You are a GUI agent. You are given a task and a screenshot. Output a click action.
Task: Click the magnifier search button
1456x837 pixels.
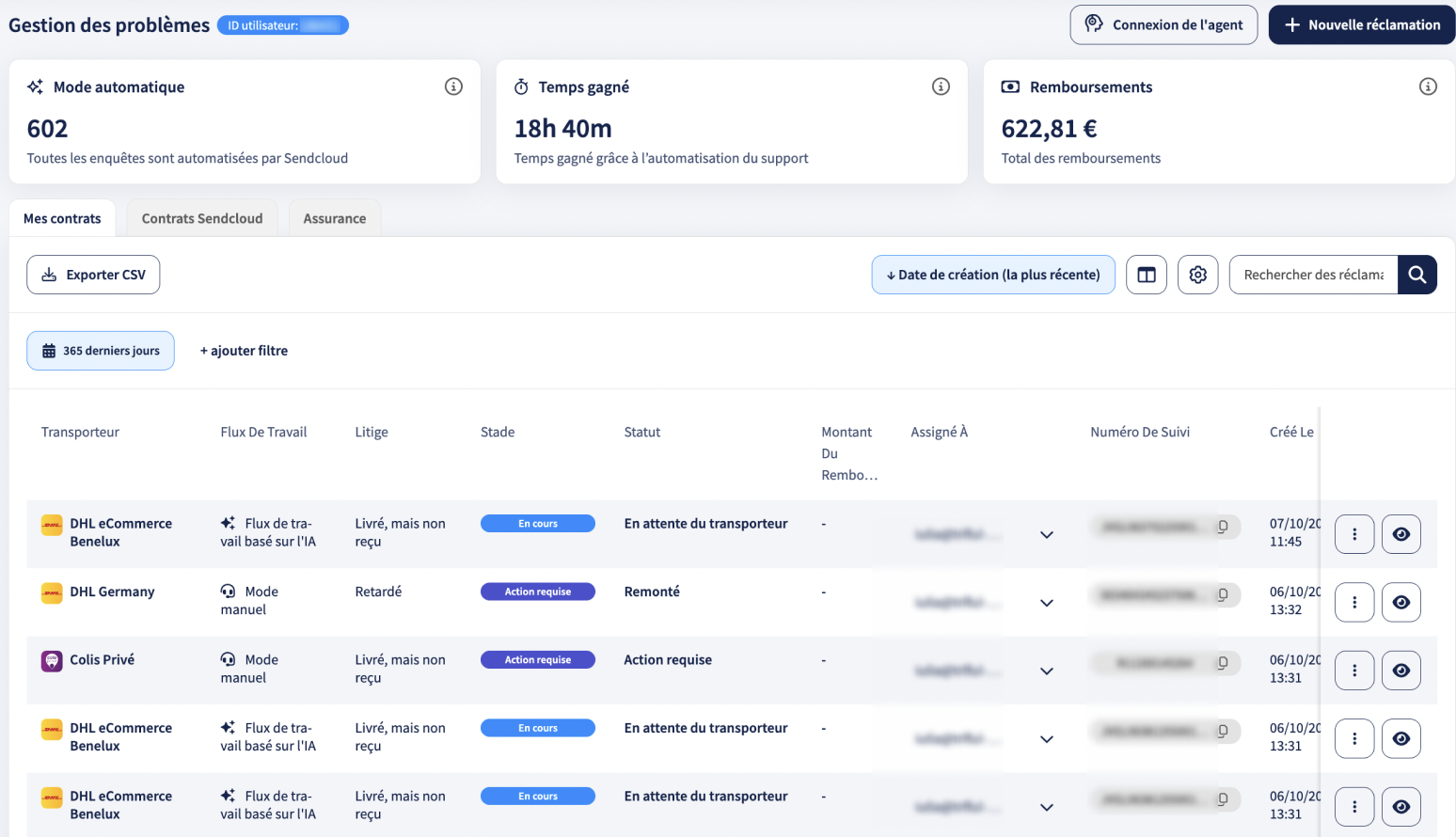tap(1417, 275)
